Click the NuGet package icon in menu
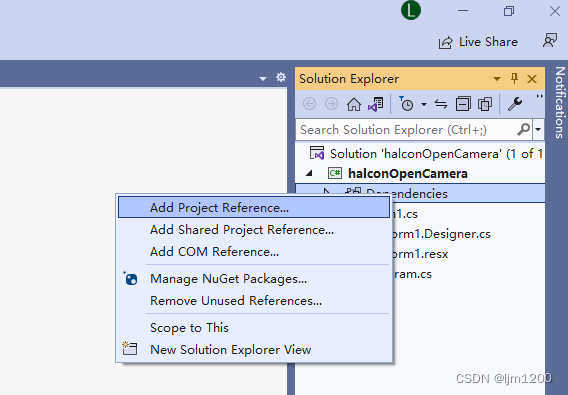568x395 pixels. pos(130,279)
